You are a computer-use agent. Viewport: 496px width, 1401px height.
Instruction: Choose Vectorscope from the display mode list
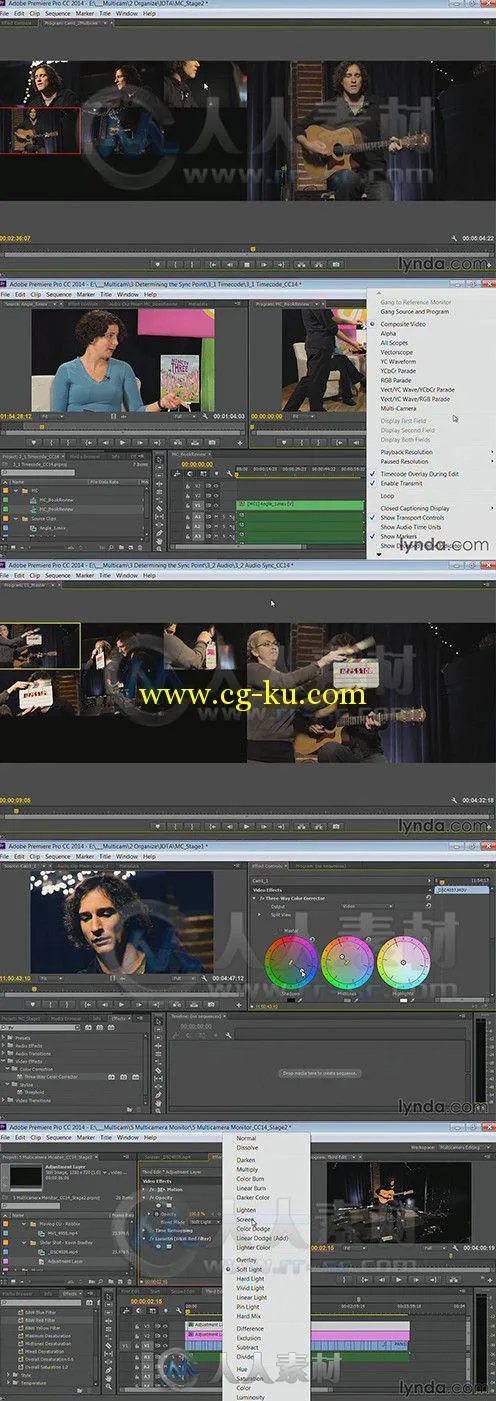pyautogui.click(x=396, y=352)
